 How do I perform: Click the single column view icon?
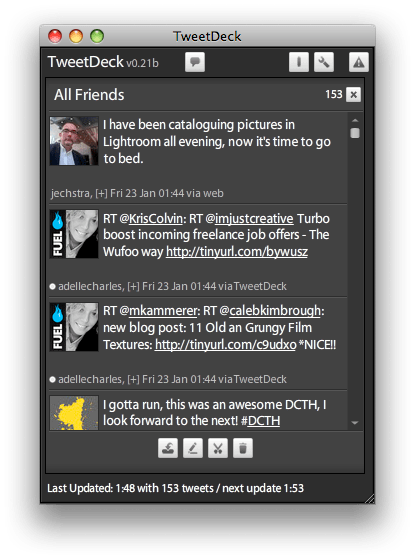click(x=298, y=62)
